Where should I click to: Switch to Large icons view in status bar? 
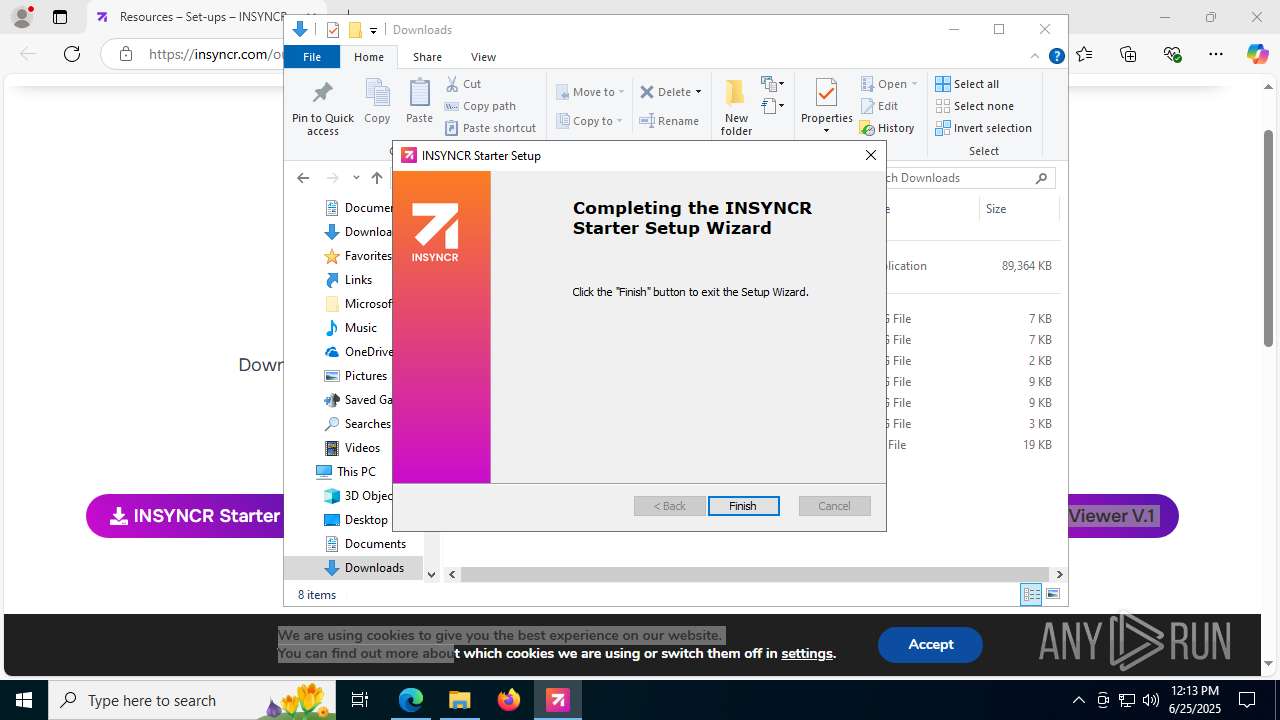pyautogui.click(x=1052, y=595)
